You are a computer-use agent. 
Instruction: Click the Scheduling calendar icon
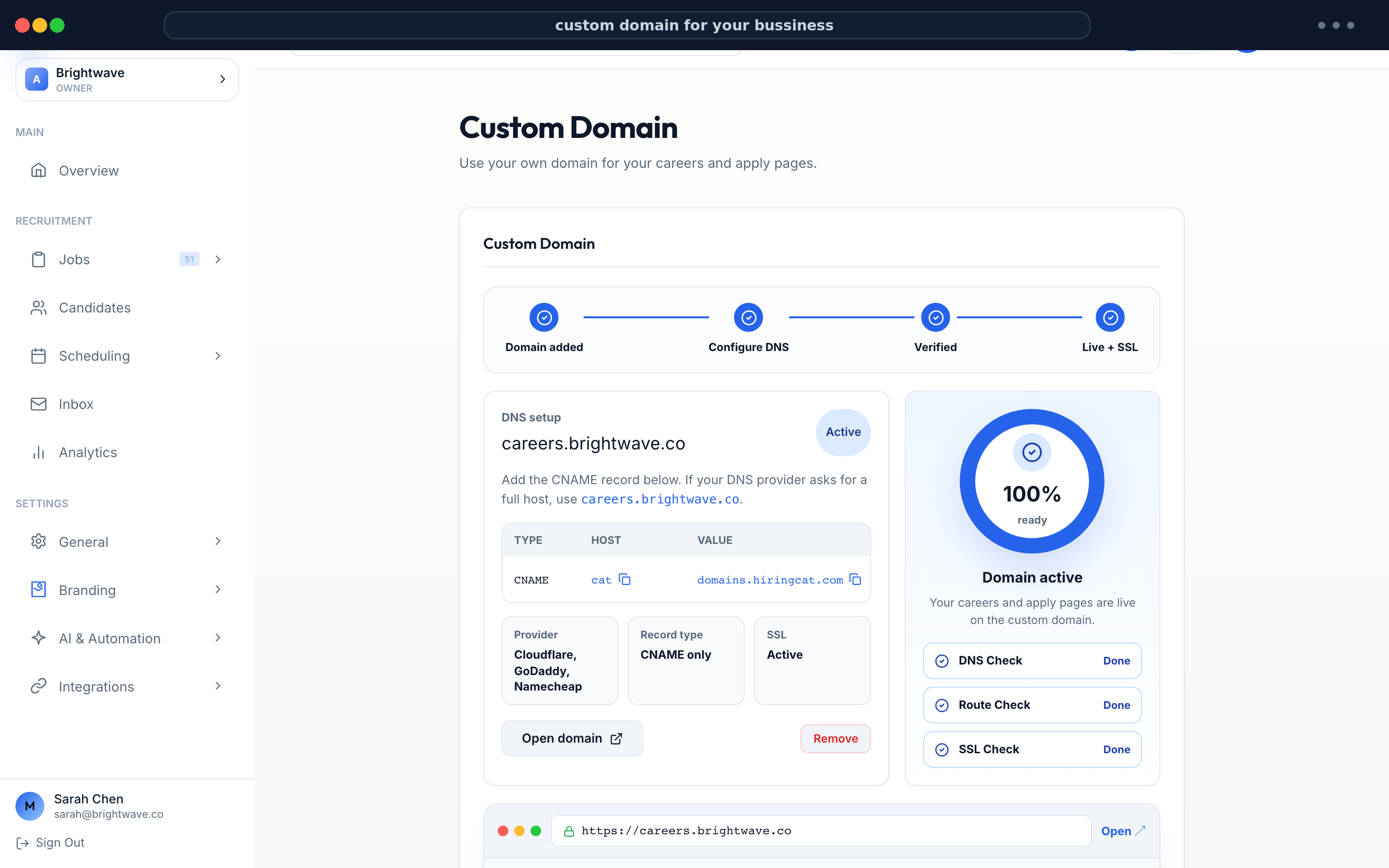[x=39, y=356]
